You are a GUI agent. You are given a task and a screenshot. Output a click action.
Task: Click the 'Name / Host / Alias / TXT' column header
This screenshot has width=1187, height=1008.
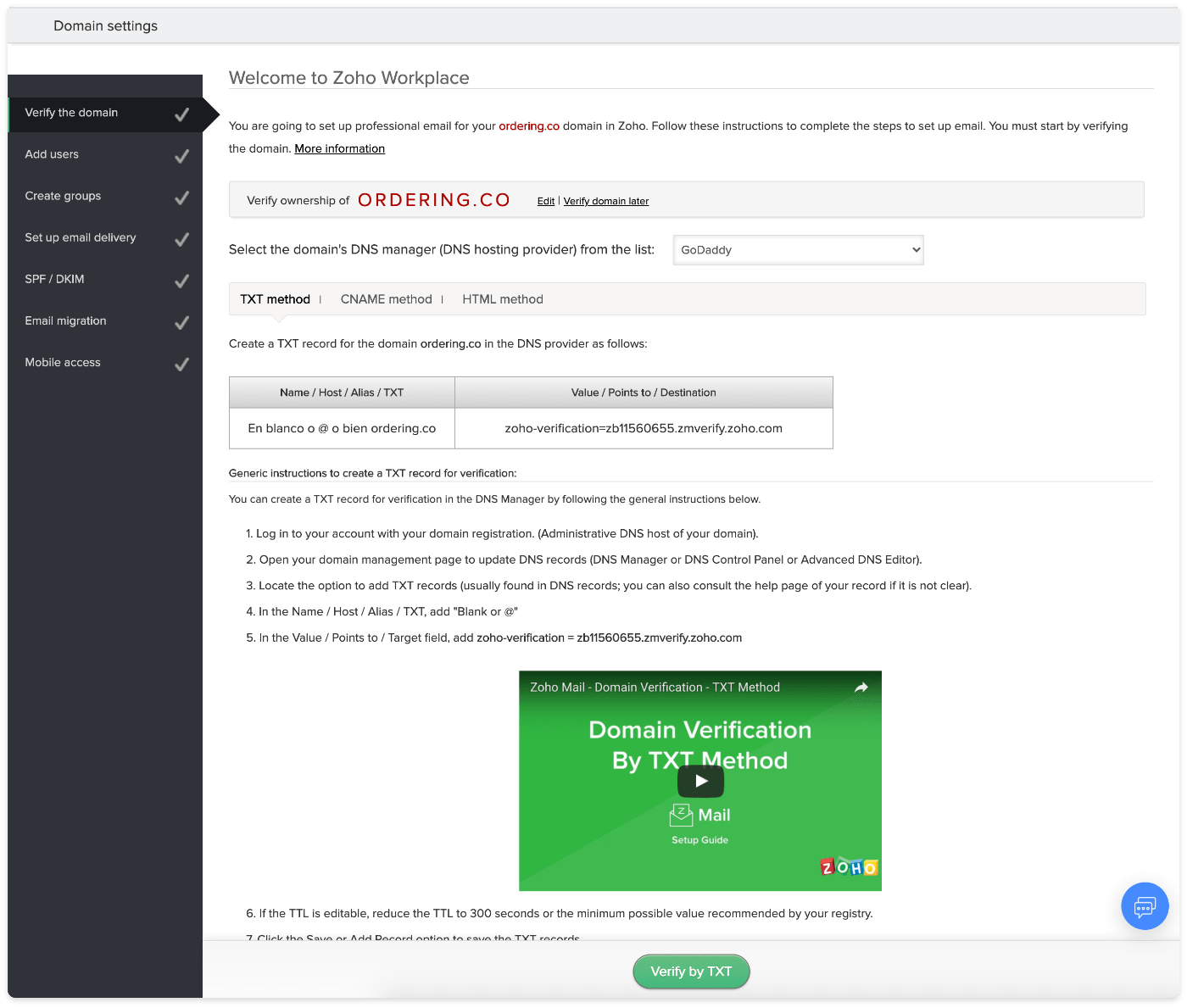point(342,393)
